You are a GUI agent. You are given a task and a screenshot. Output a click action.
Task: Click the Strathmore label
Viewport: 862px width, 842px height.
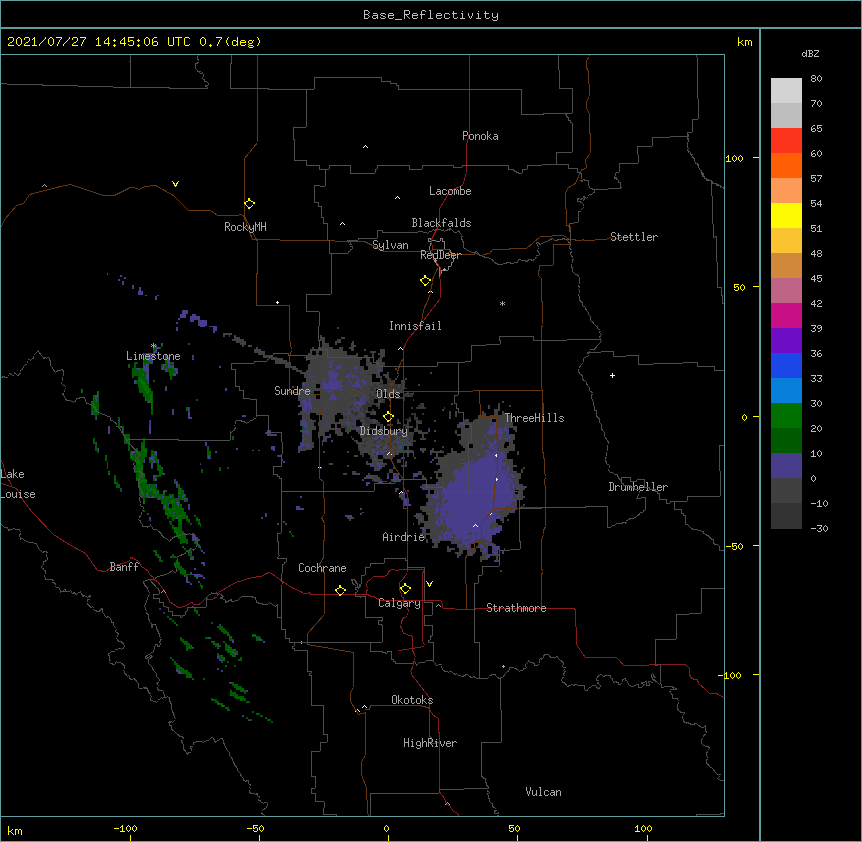pos(516,608)
